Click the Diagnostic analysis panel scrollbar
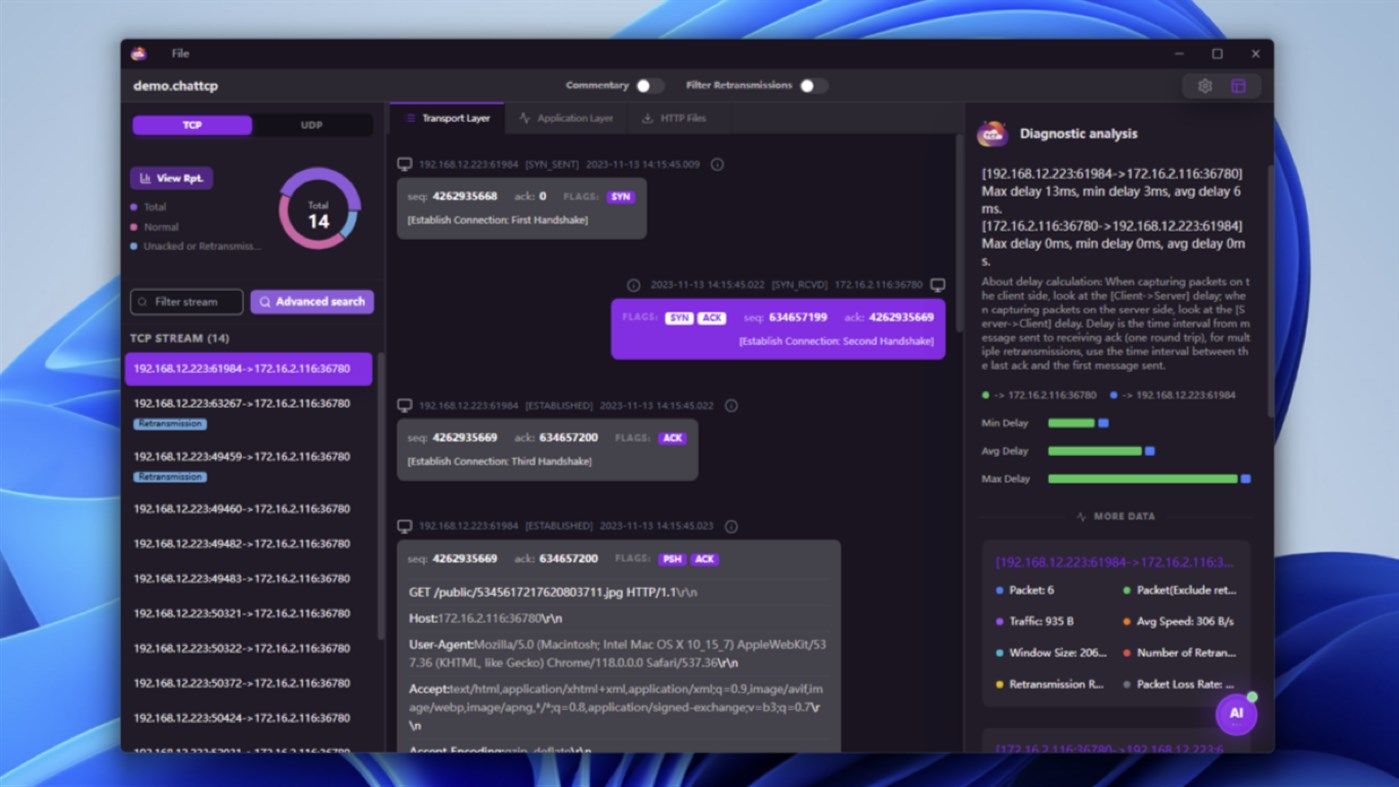The height and width of the screenshot is (787, 1399). click(x=1270, y=290)
